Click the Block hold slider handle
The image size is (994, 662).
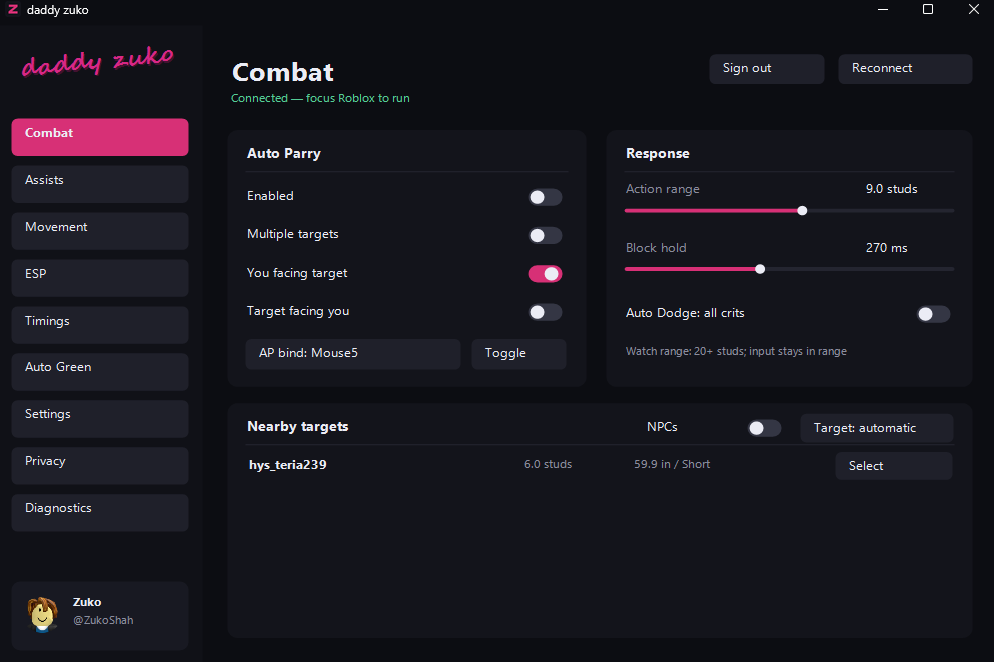760,269
